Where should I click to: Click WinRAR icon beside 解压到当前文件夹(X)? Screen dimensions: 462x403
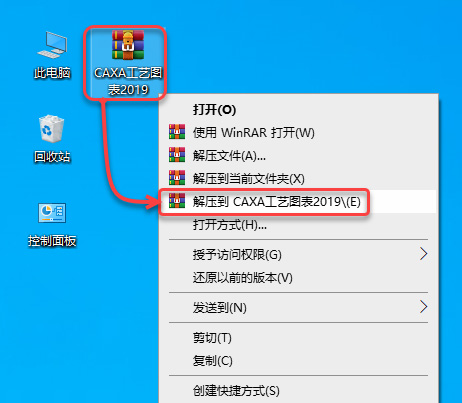pos(177,178)
